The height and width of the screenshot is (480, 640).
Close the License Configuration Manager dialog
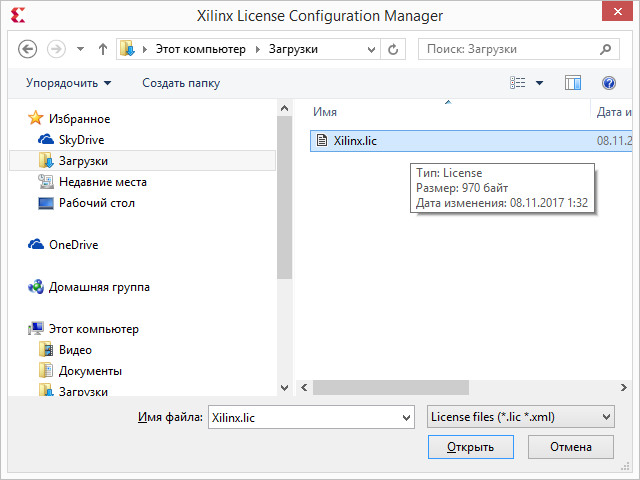coord(617,11)
